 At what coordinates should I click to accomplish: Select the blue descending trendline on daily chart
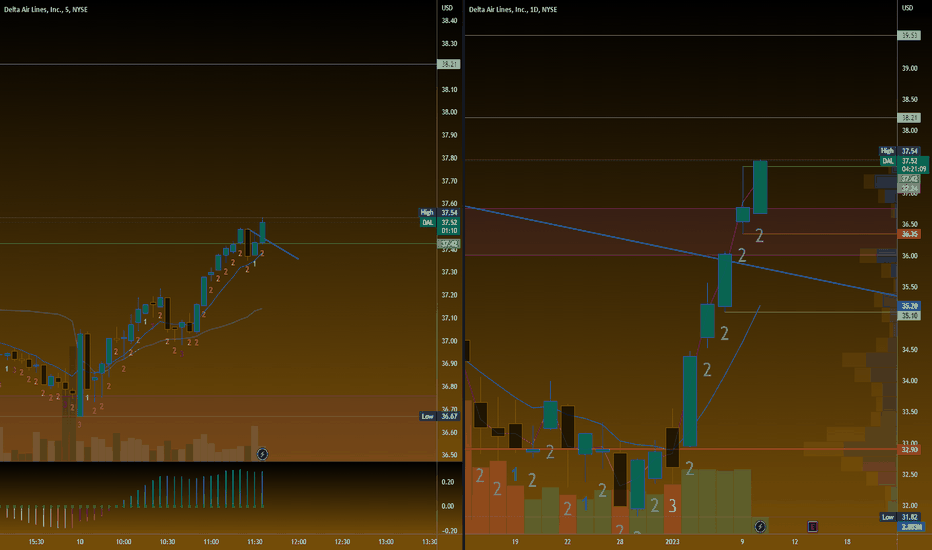681,250
